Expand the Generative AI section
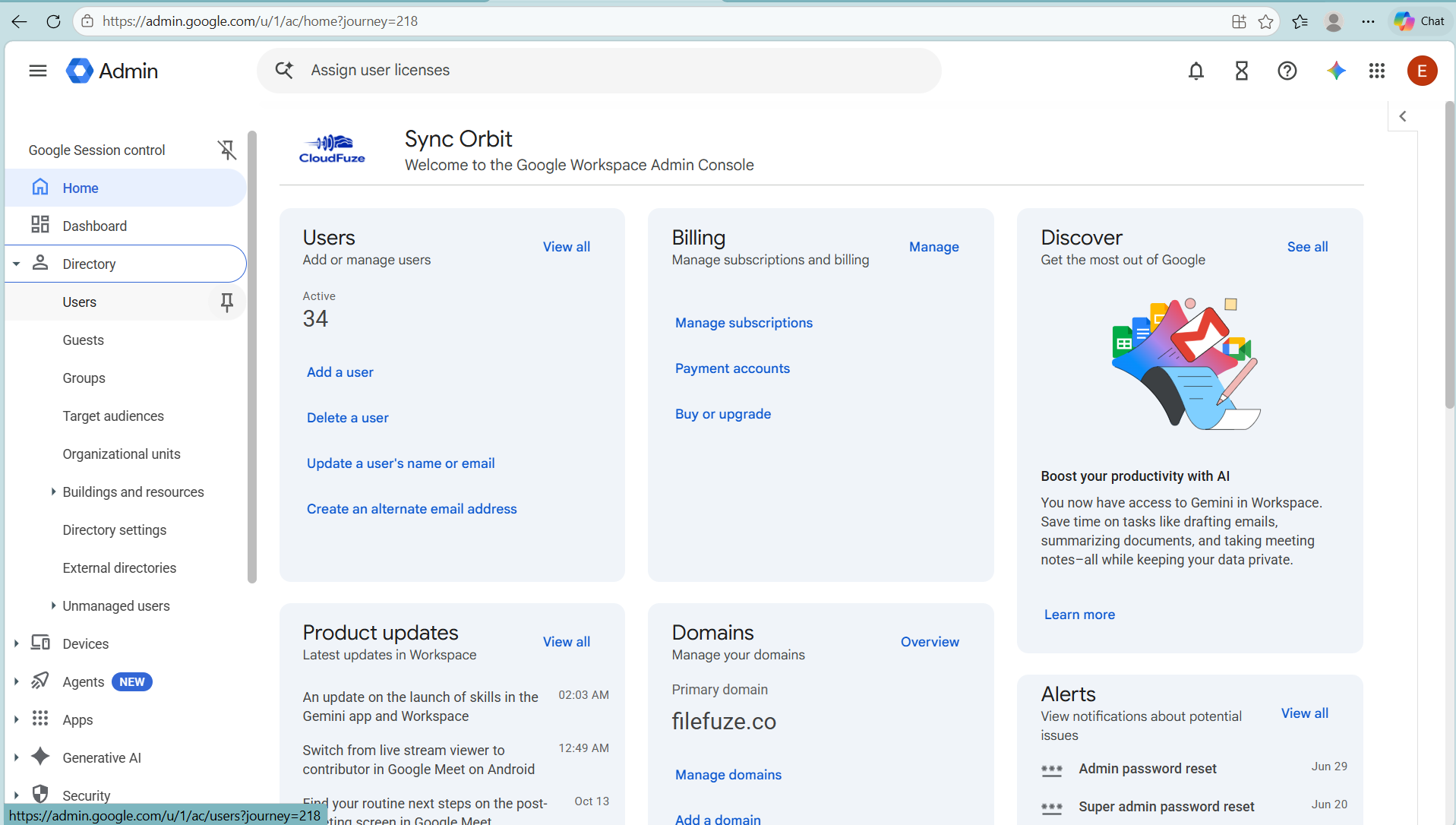This screenshot has width=1456, height=825. [x=16, y=757]
